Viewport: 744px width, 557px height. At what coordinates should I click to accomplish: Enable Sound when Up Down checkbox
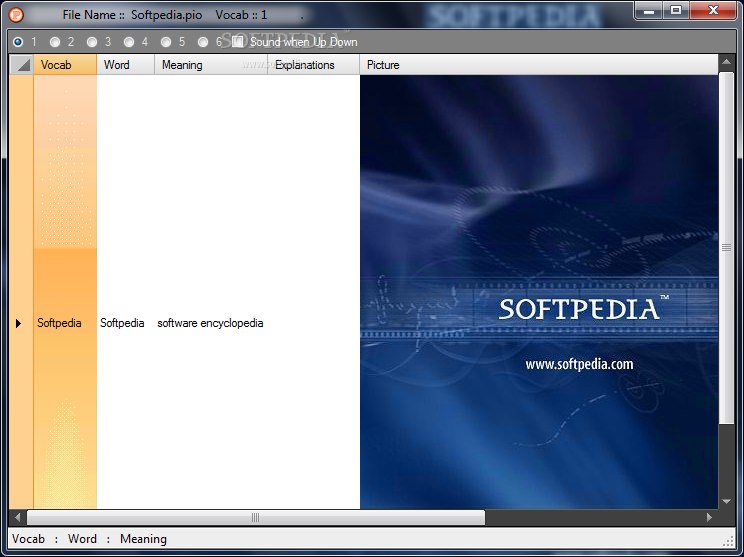[x=238, y=42]
